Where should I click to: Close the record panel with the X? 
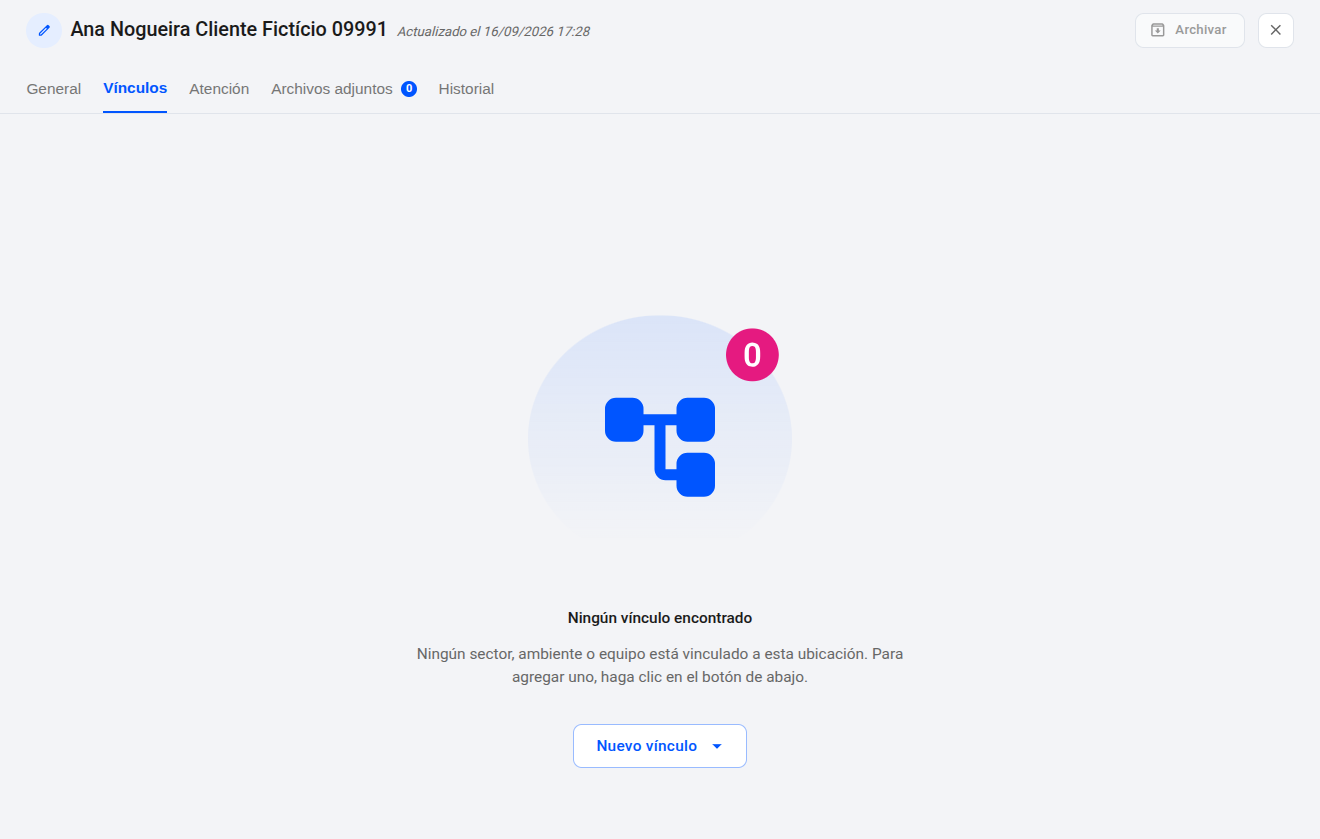click(x=1275, y=30)
